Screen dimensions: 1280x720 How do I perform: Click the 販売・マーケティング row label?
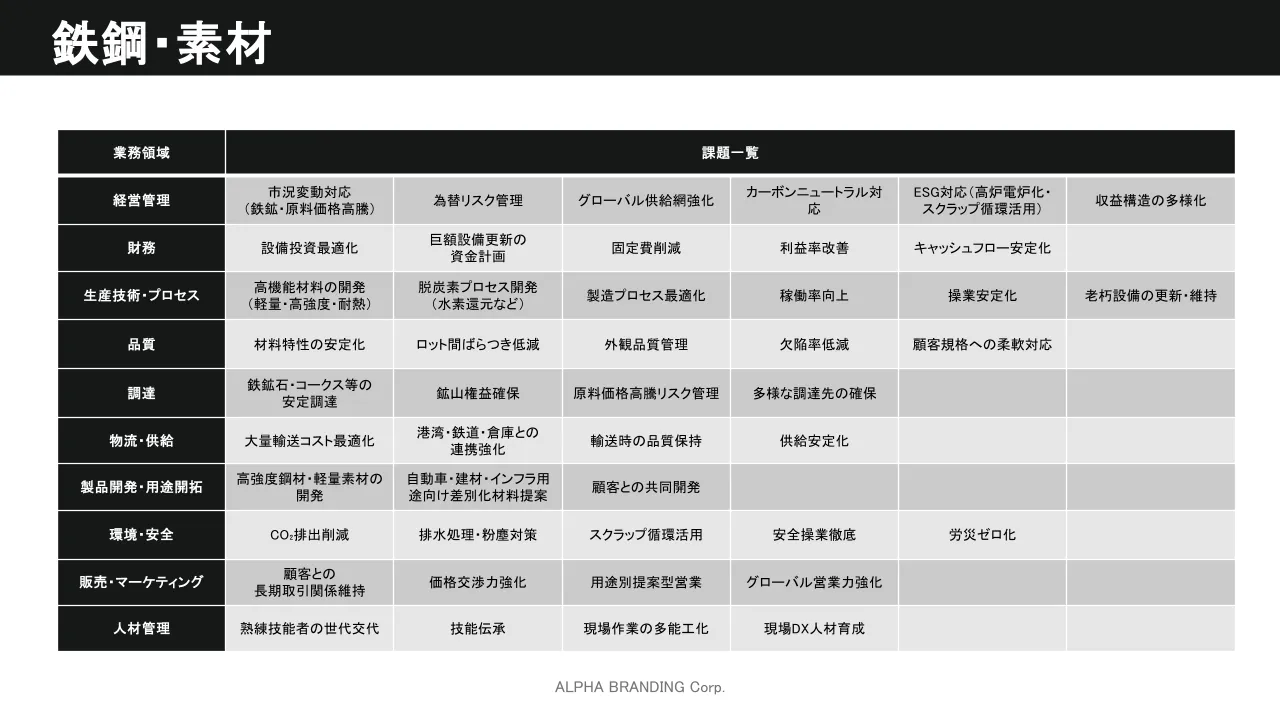141,582
